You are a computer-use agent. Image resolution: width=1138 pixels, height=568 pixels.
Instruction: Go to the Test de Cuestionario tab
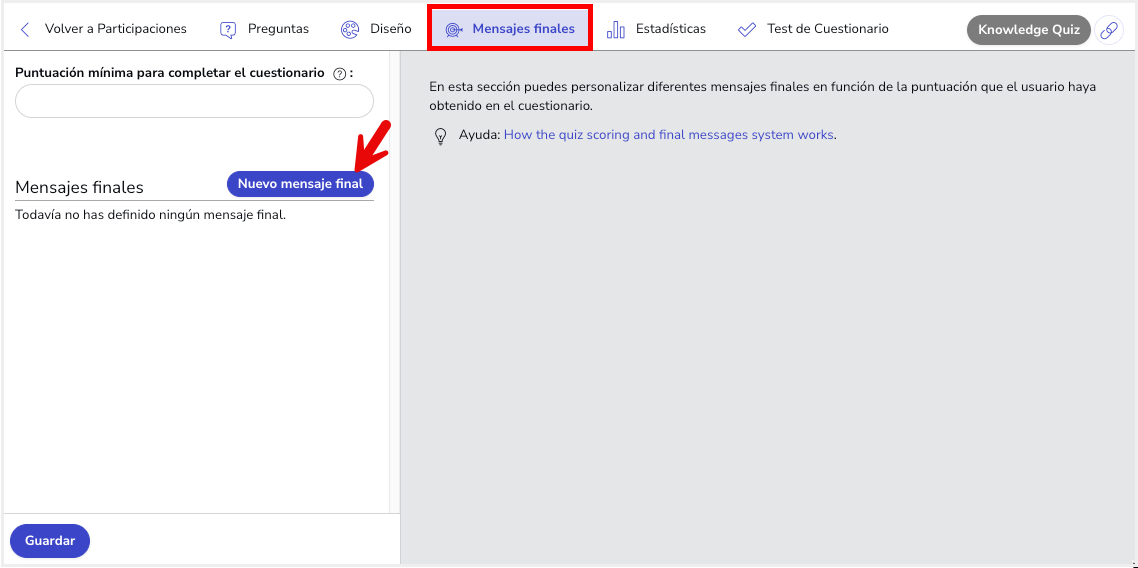coord(813,29)
